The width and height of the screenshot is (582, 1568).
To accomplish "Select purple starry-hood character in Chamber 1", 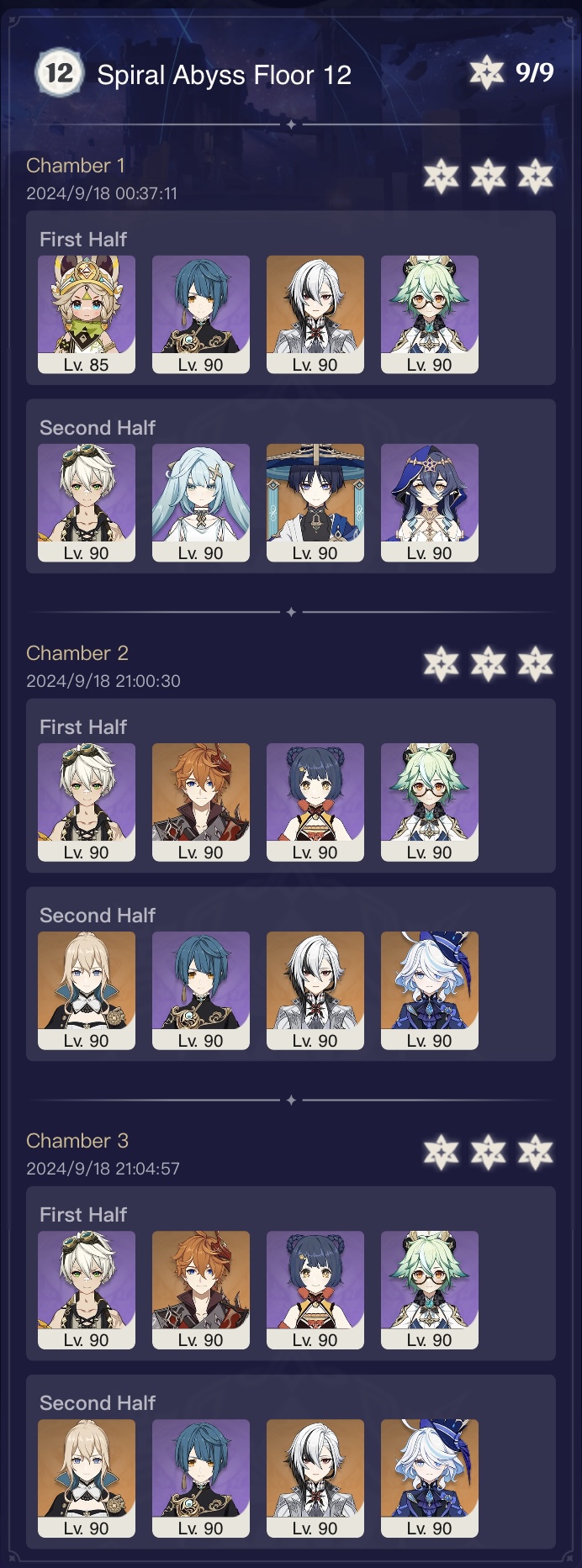I will (x=430, y=503).
